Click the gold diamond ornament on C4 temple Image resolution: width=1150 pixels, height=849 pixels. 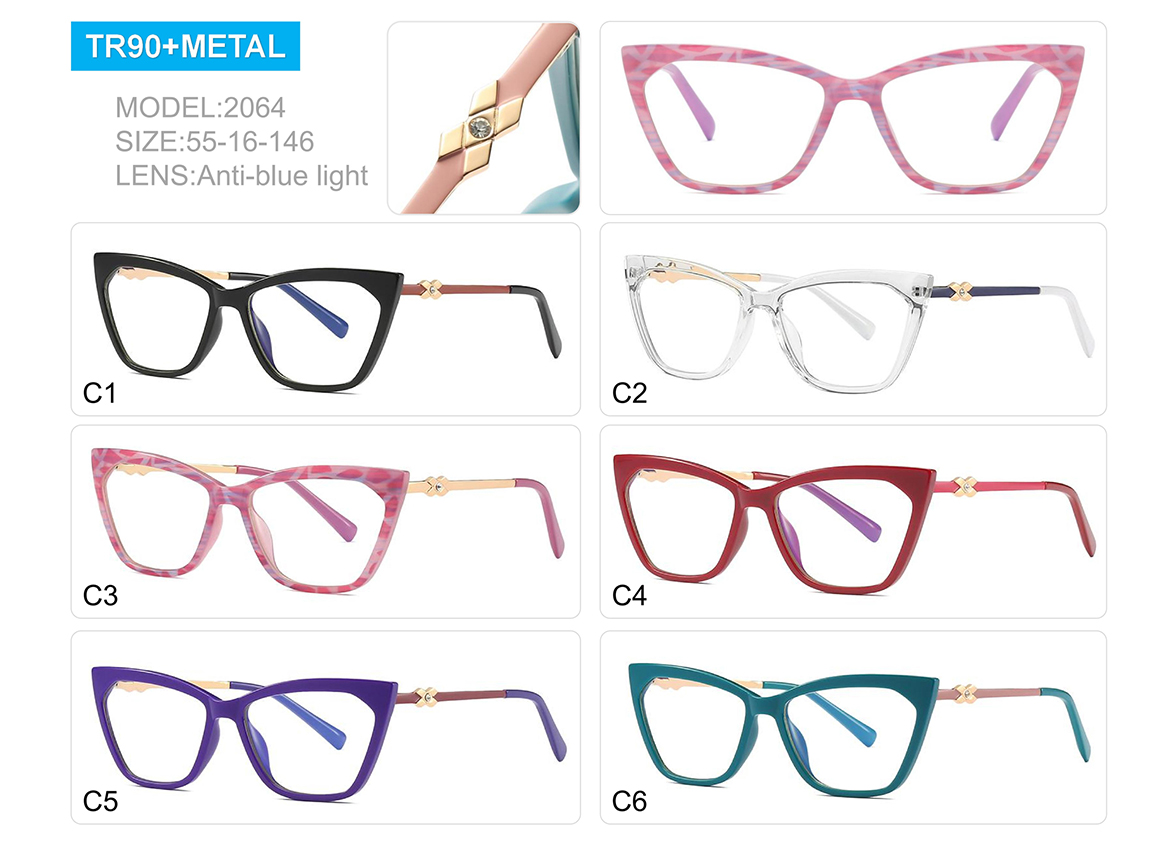pos(964,485)
